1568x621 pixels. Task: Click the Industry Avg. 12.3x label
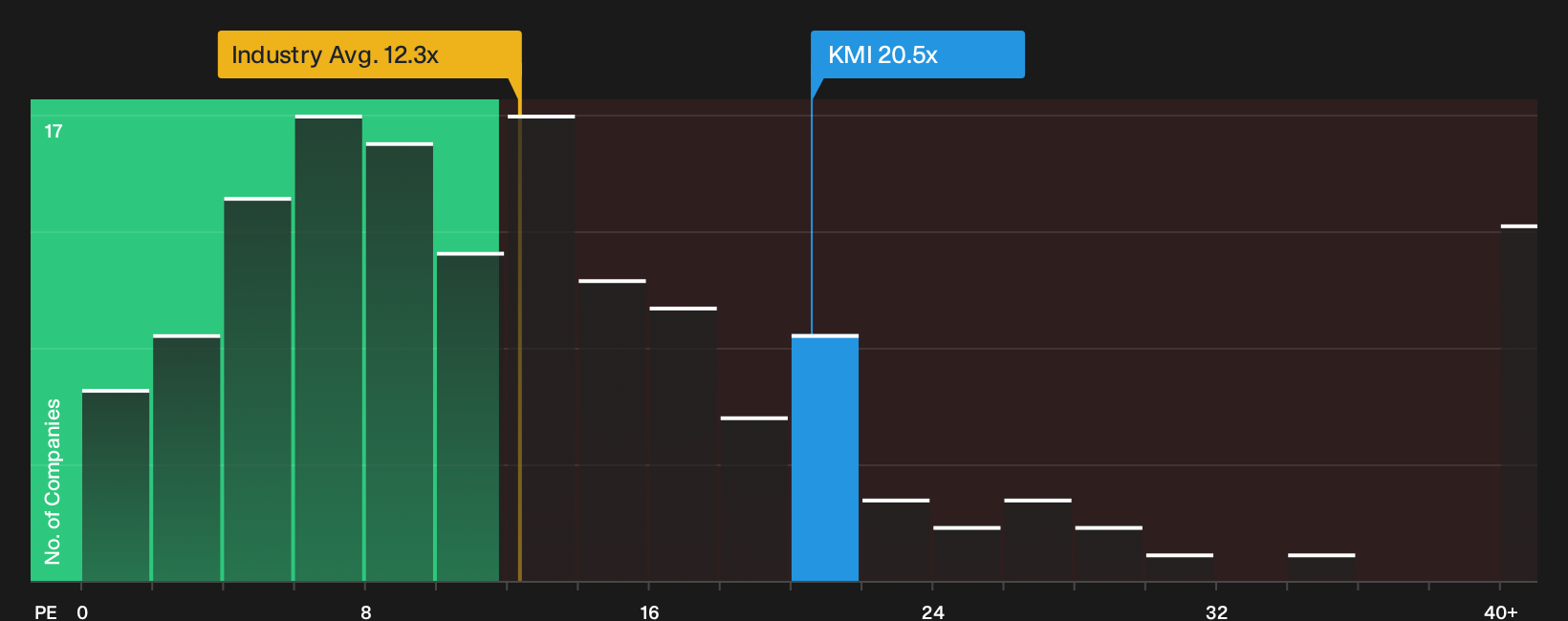369,54
